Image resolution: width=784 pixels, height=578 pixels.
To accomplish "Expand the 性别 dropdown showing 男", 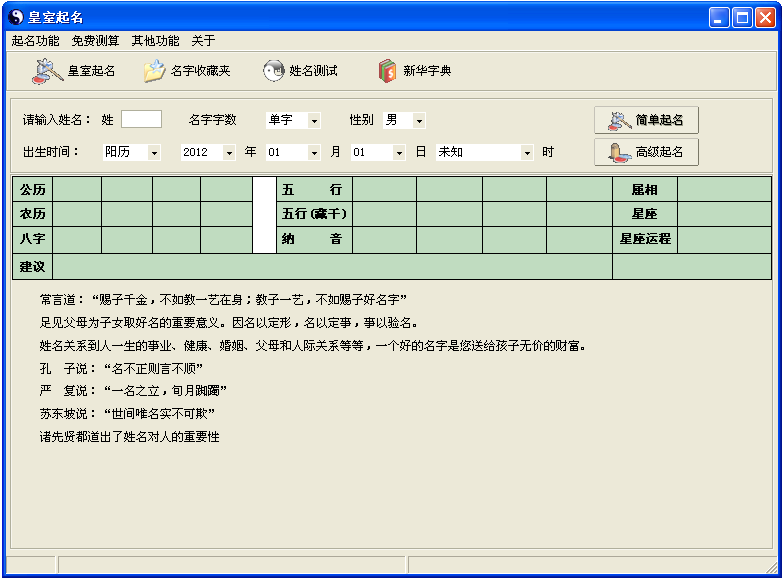I will pos(419,120).
